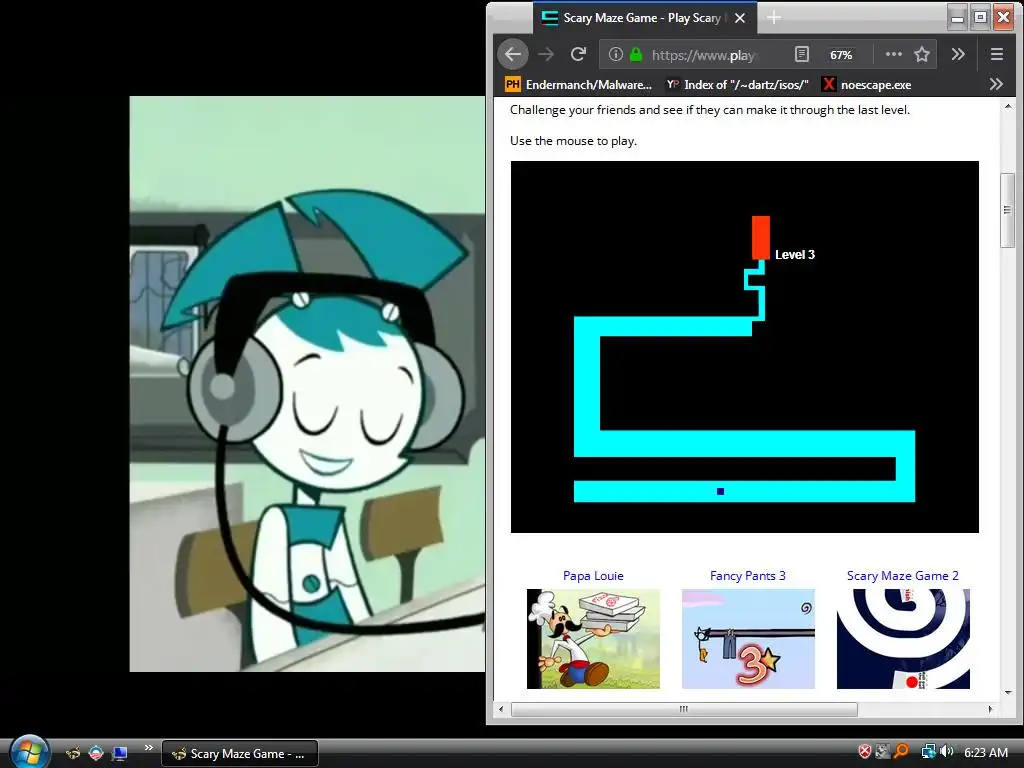Click the vertical scrollbar thumb
The image size is (1024, 768).
(x=1007, y=210)
